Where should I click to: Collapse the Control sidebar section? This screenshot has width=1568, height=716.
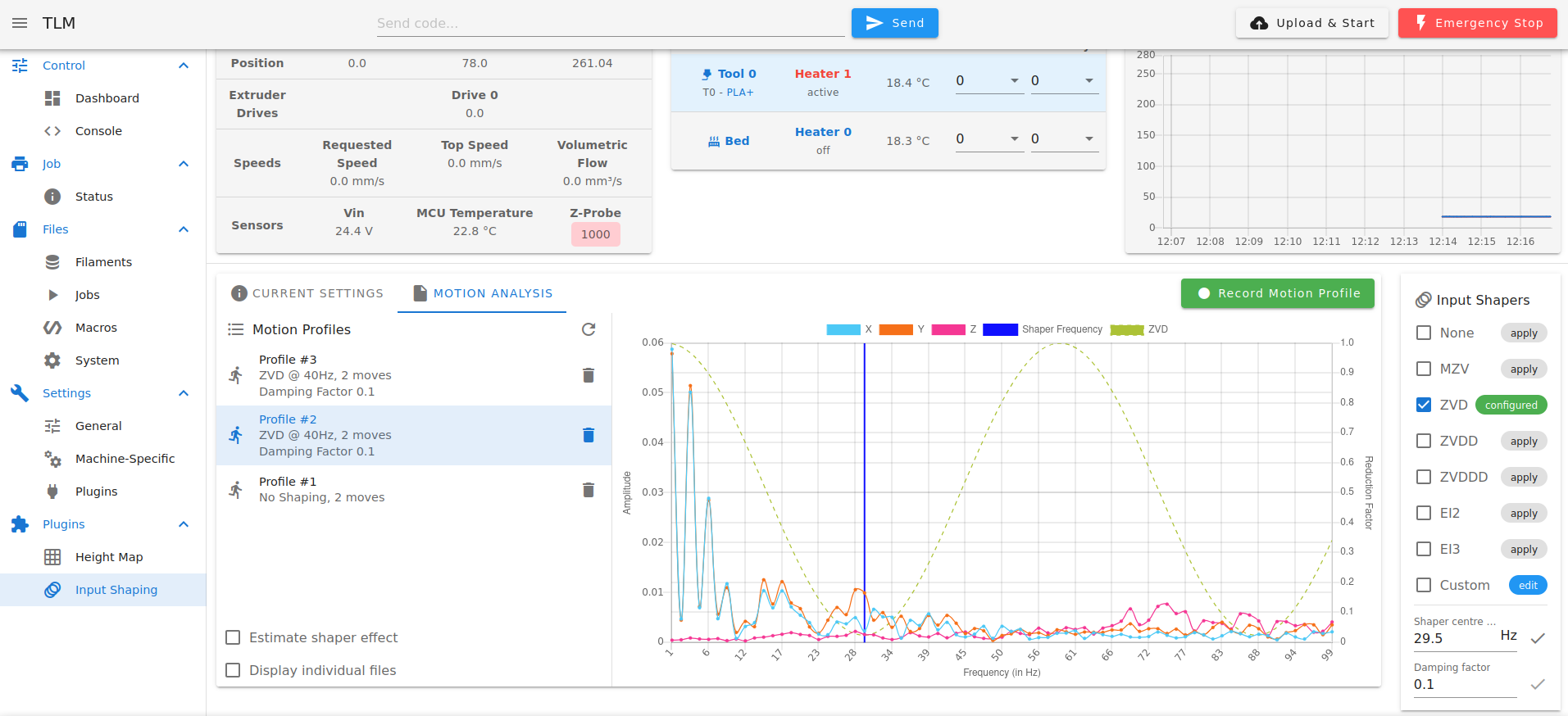[184, 66]
